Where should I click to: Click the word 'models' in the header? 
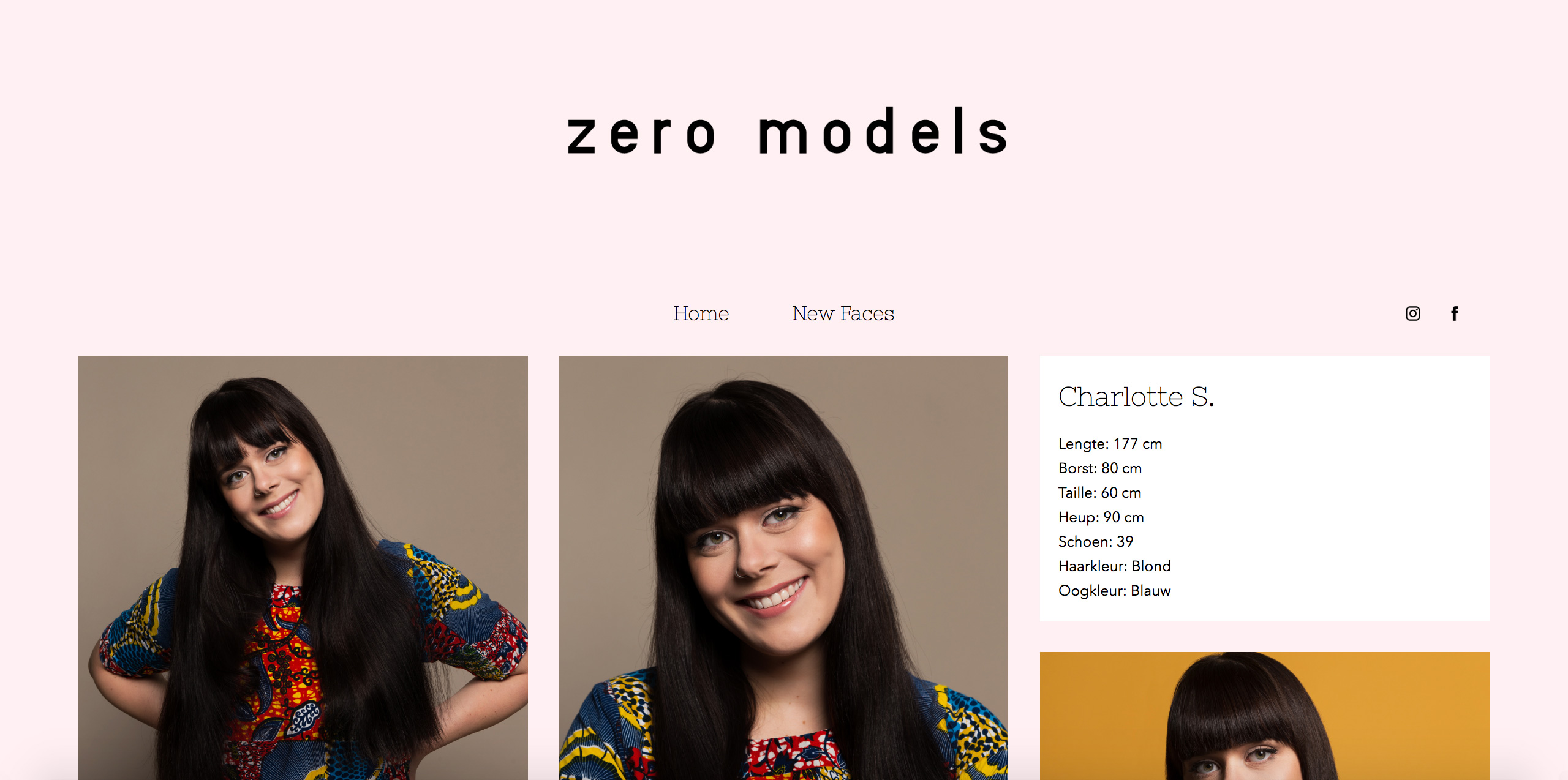click(x=884, y=130)
